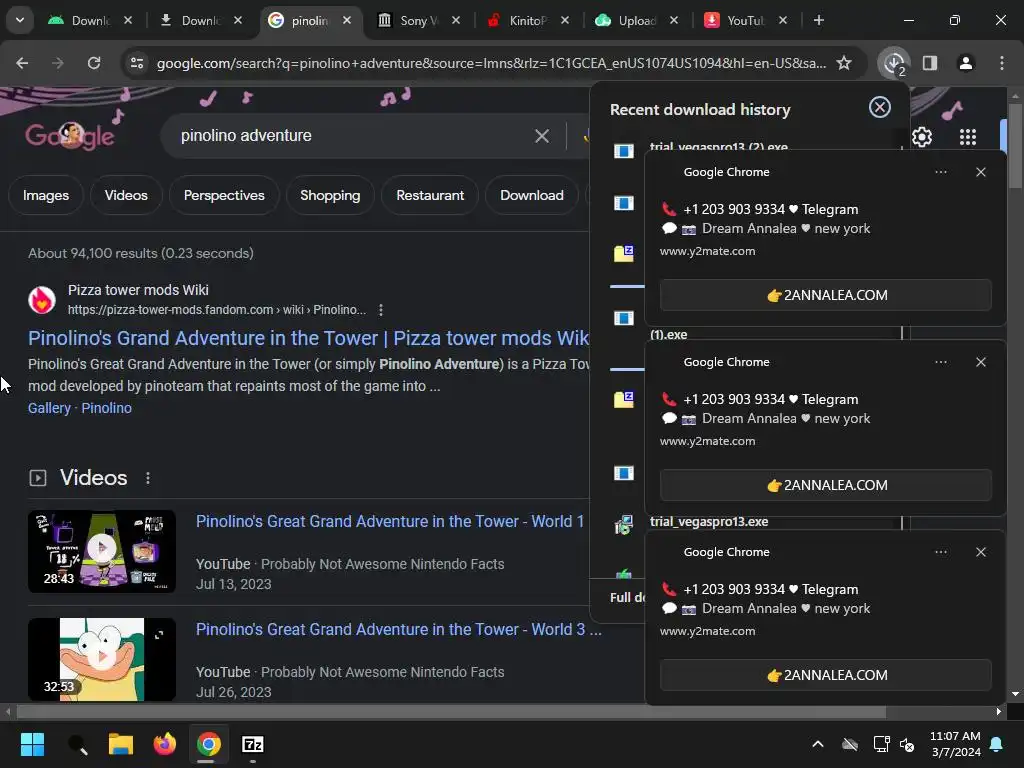Dismiss the second Google Chrome notification
1024x768 pixels.
click(981, 362)
